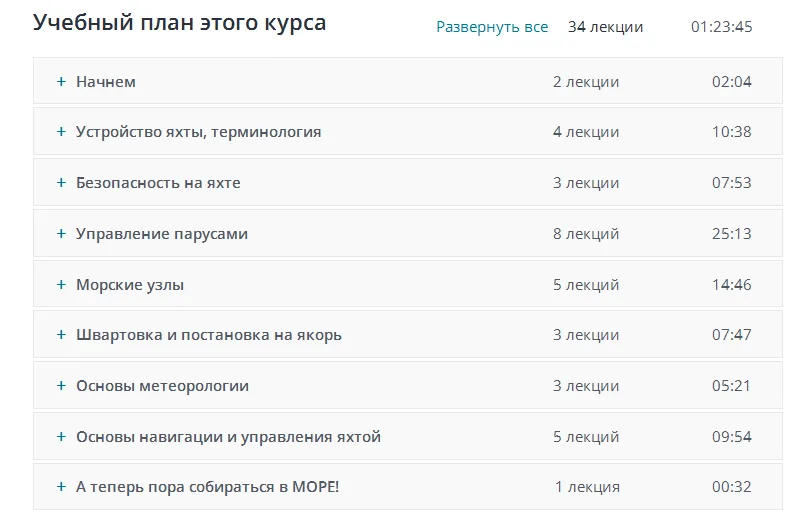This screenshot has width=806, height=522.
Task: Click the plus icon beside Морские узлы
Action: click(61, 285)
